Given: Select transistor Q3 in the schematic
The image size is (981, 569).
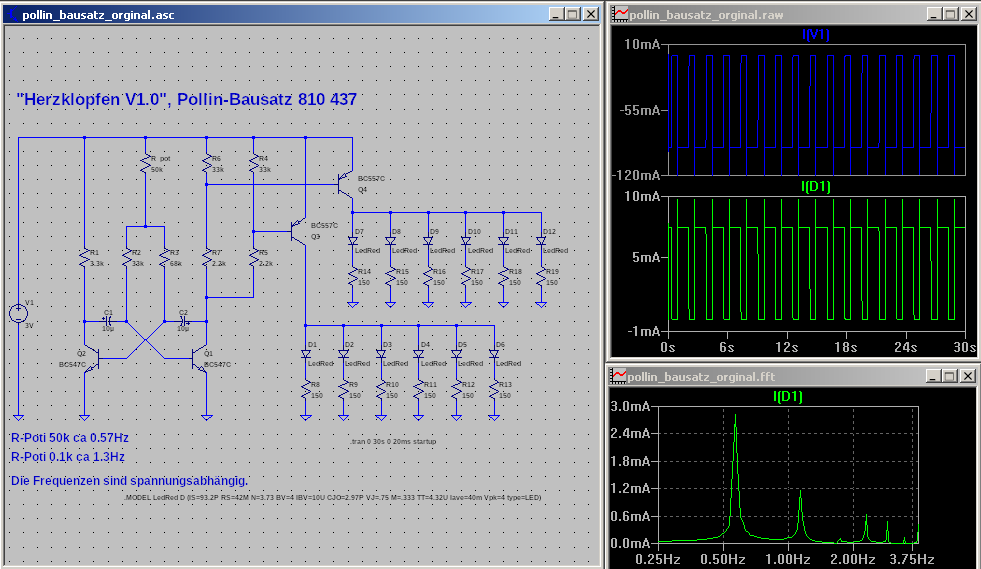Looking at the screenshot, I should pos(297,232).
